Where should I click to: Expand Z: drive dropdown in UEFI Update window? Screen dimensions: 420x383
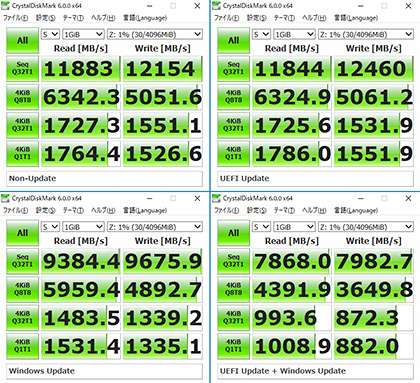coord(366,34)
